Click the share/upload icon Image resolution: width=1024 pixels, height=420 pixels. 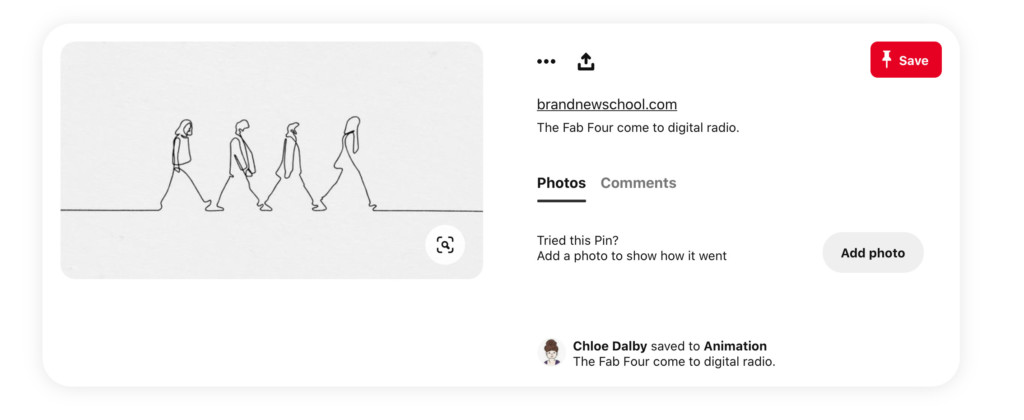coord(586,61)
